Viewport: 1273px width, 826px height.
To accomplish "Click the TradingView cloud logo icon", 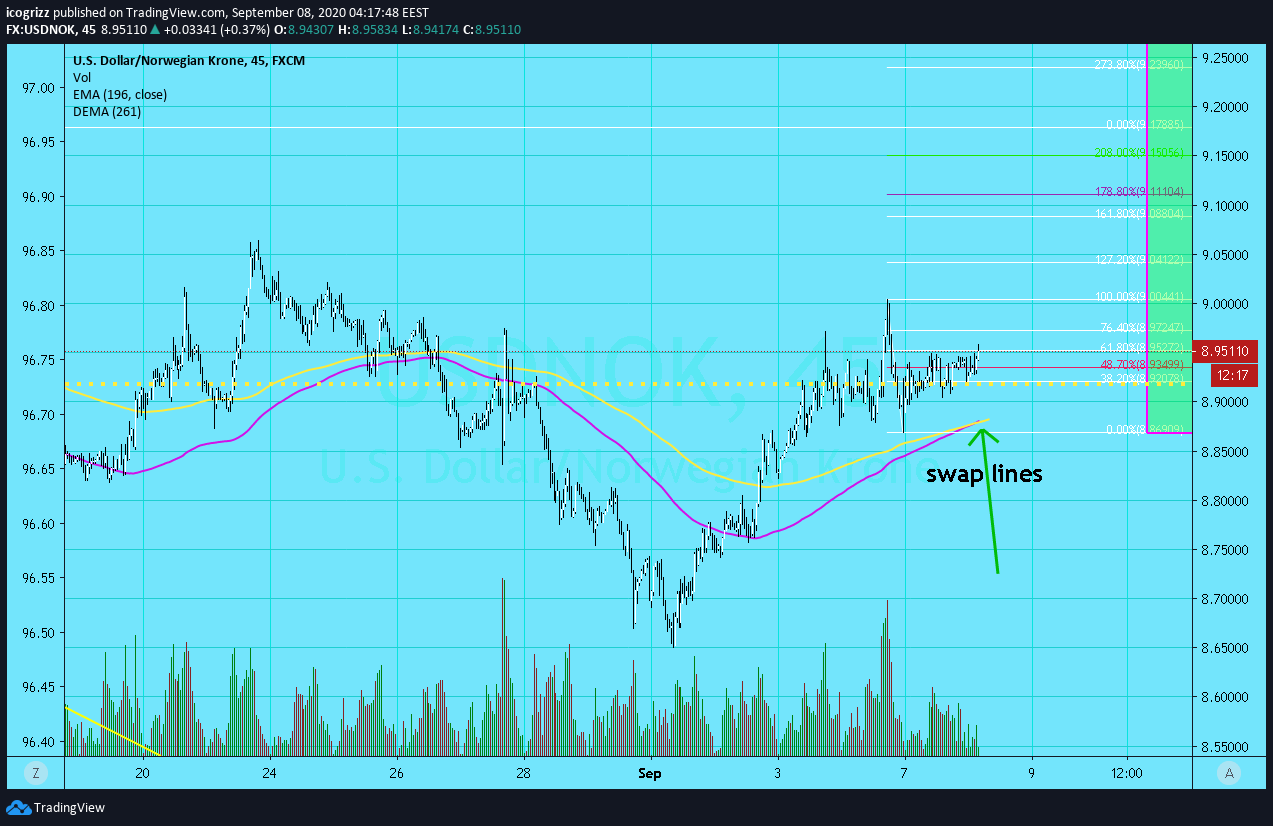I will coord(17,807).
